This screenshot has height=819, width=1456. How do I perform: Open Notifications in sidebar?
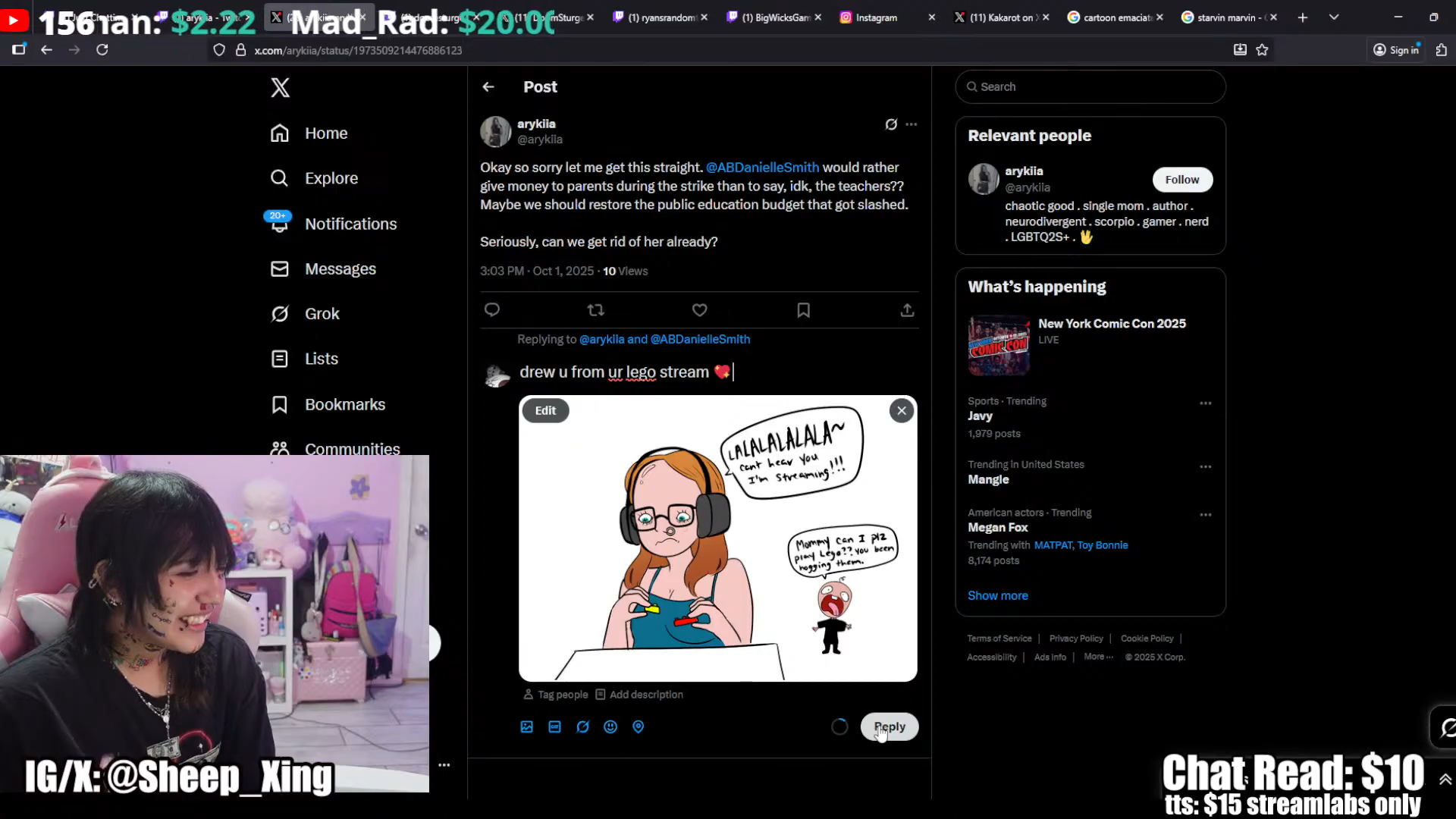(x=350, y=224)
